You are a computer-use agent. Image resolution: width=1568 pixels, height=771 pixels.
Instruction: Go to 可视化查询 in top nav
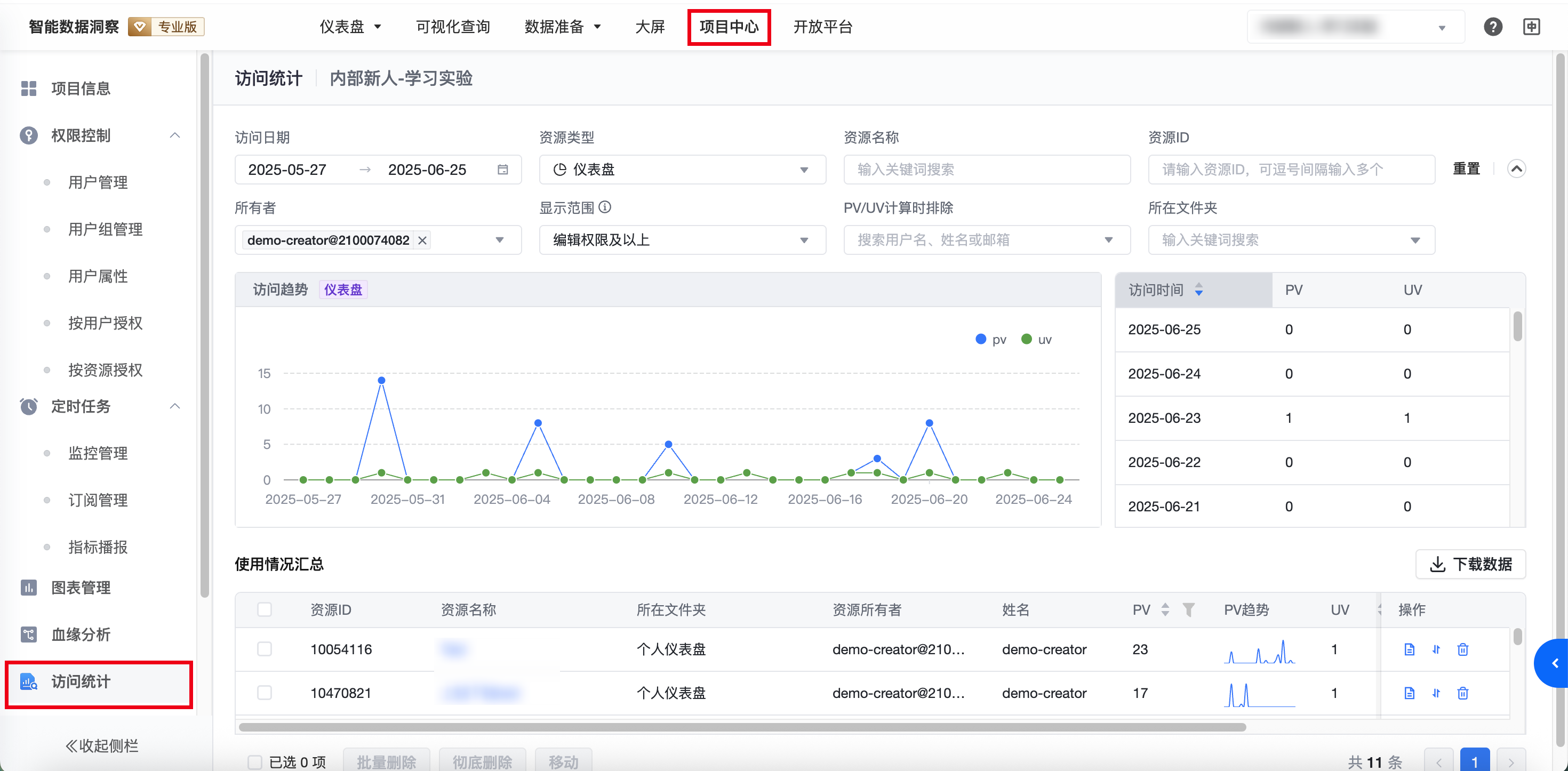tap(453, 27)
